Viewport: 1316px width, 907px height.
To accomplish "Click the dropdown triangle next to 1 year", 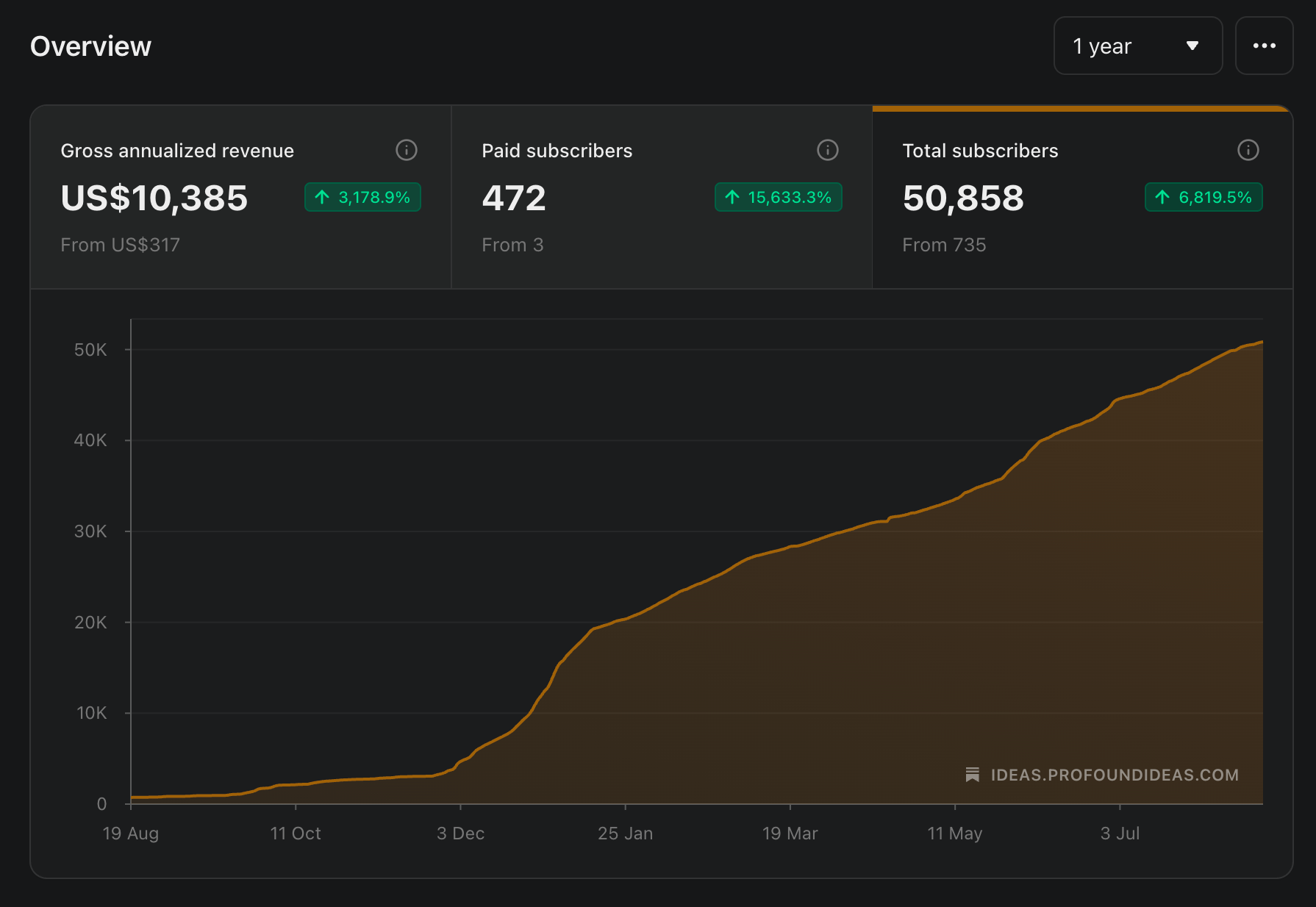I will (x=1192, y=46).
